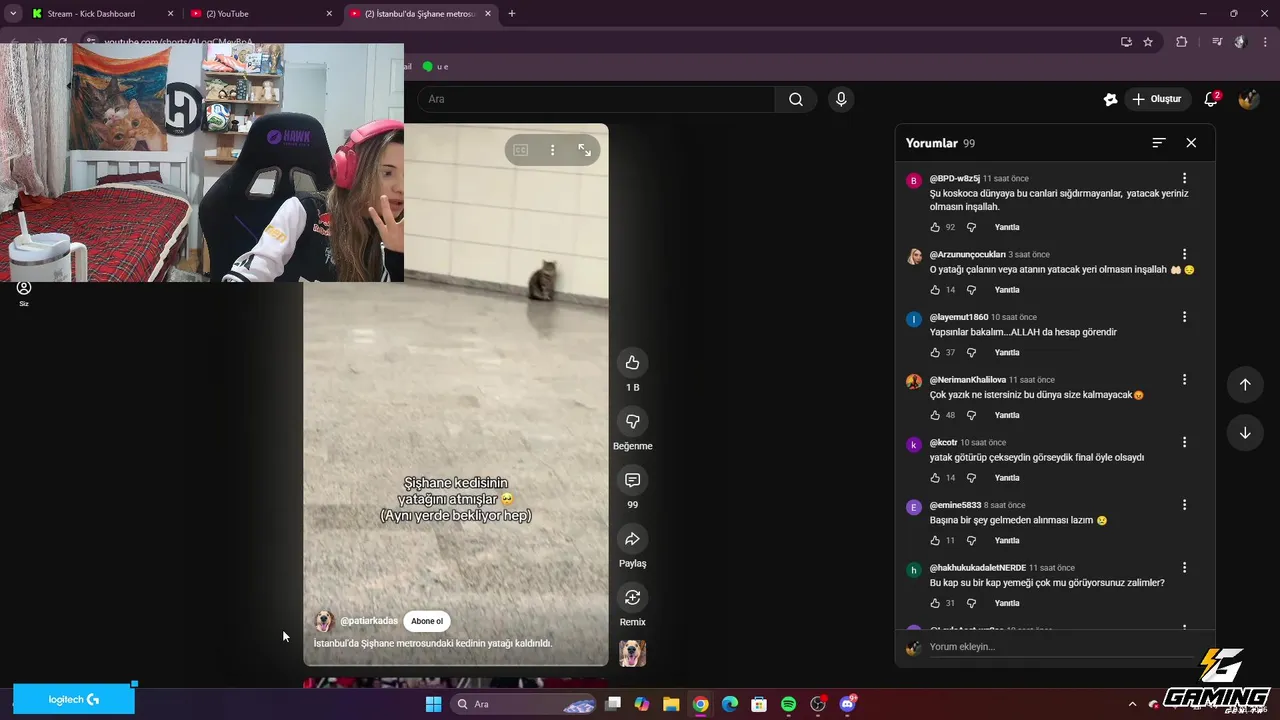Dislike the short with Beğenme button
Viewport: 1280px width, 720px height.
click(x=632, y=421)
